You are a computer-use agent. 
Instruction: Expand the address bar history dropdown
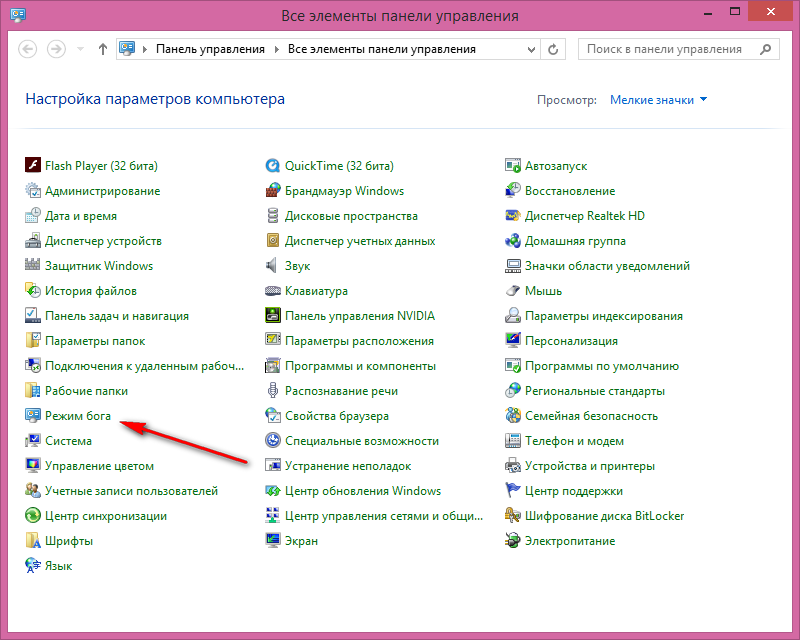click(x=531, y=50)
